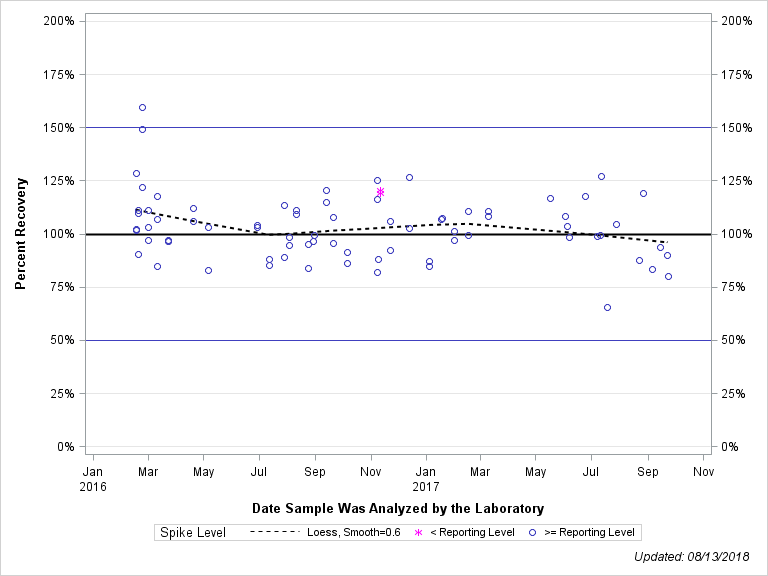Click the '125%' label on the left axis
Screen dimensions: 768x576
[x=59, y=181]
